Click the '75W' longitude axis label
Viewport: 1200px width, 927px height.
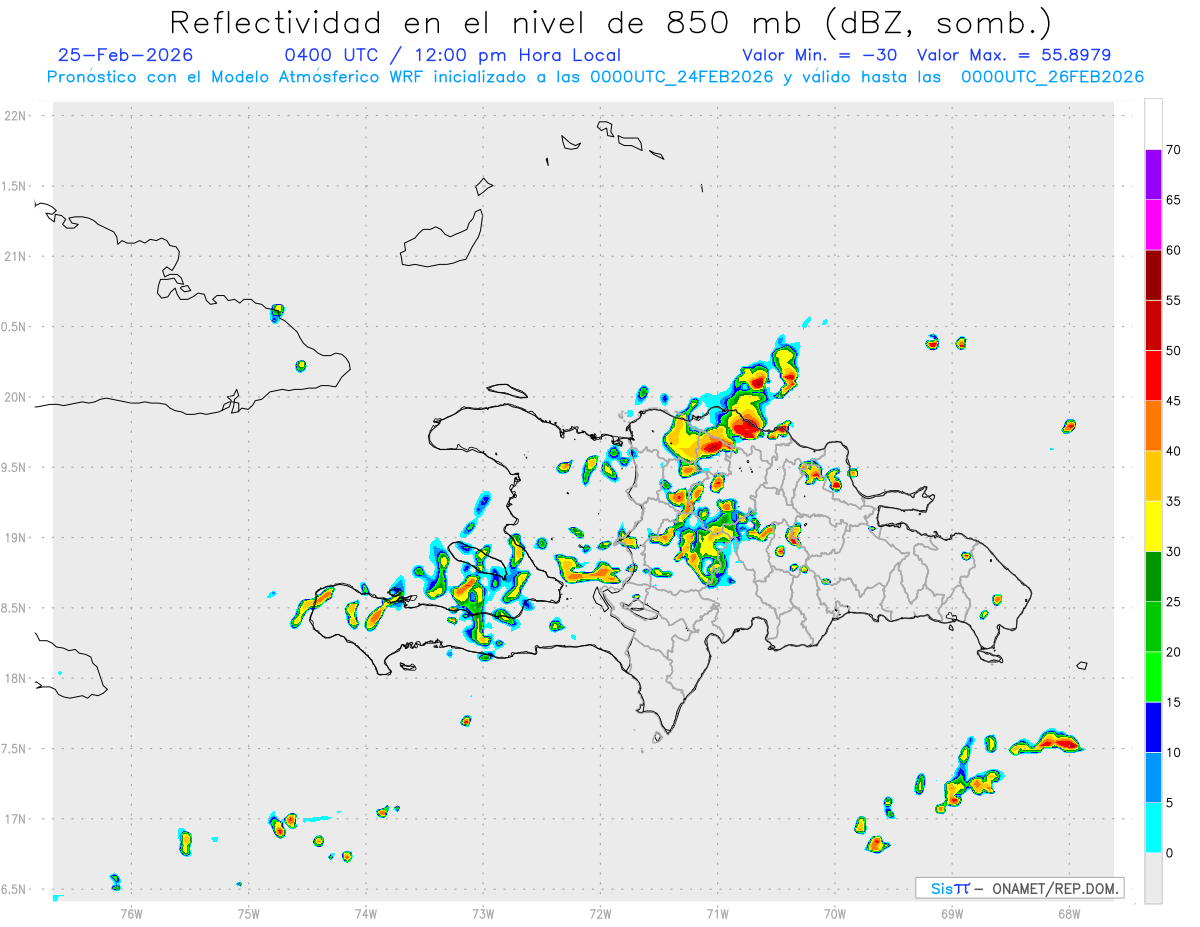coord(249,913)
